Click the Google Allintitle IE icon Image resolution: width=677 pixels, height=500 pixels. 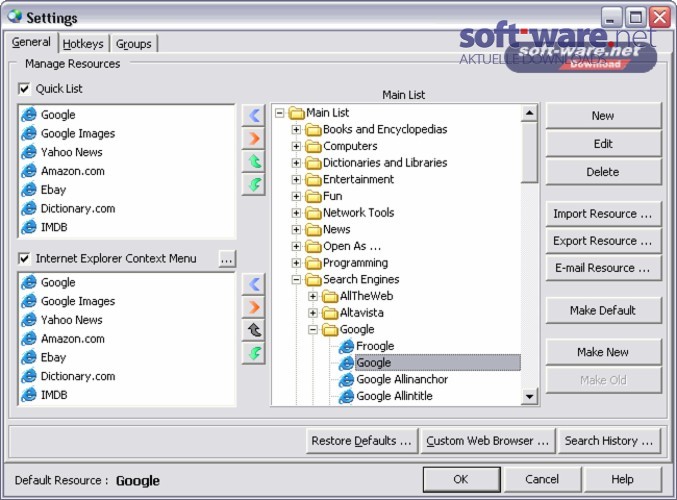pyautogui.click(x=346, y=396)
